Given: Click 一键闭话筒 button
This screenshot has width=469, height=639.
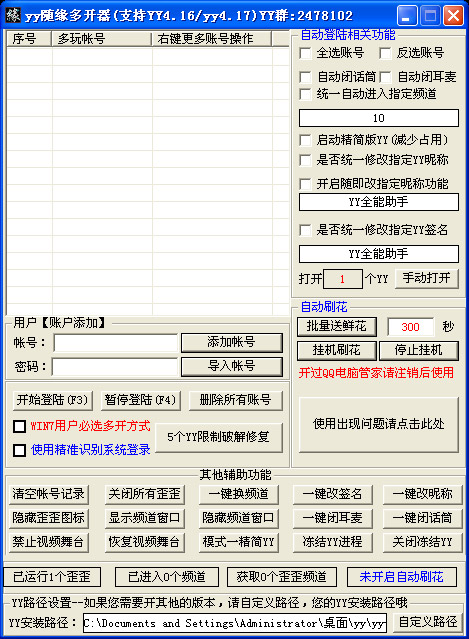Looking at the screenshot, I should point(423,518).
